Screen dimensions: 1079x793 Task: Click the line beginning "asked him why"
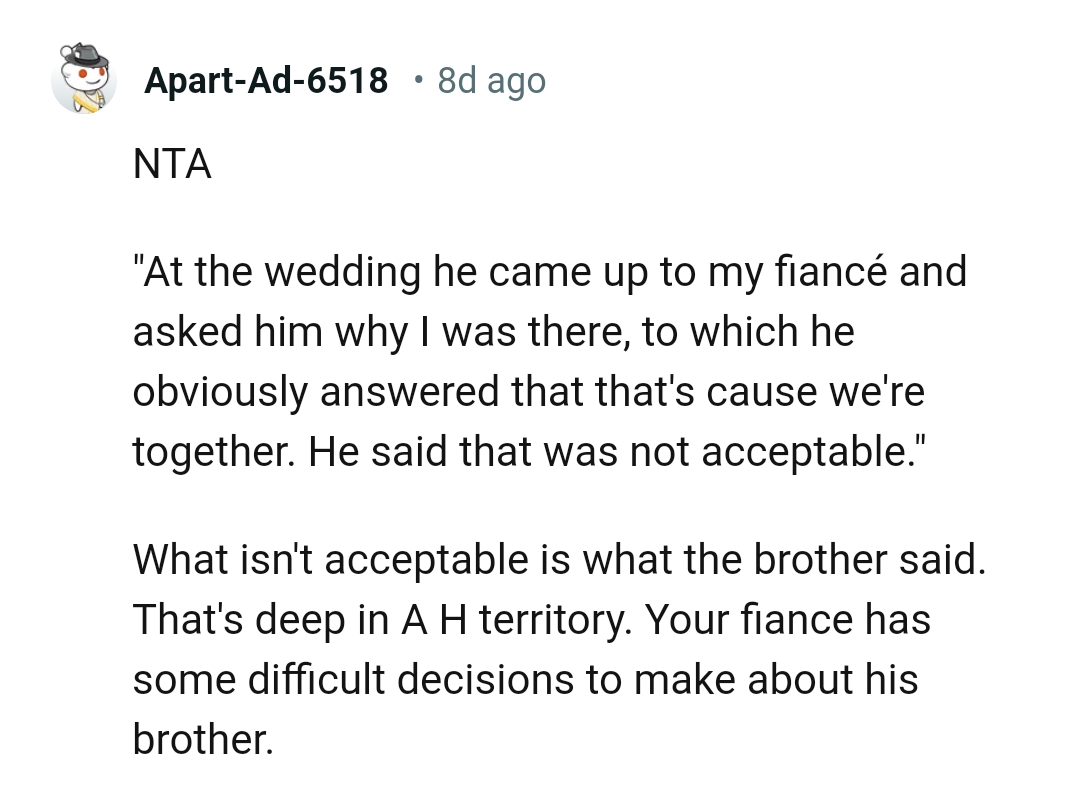493,332
